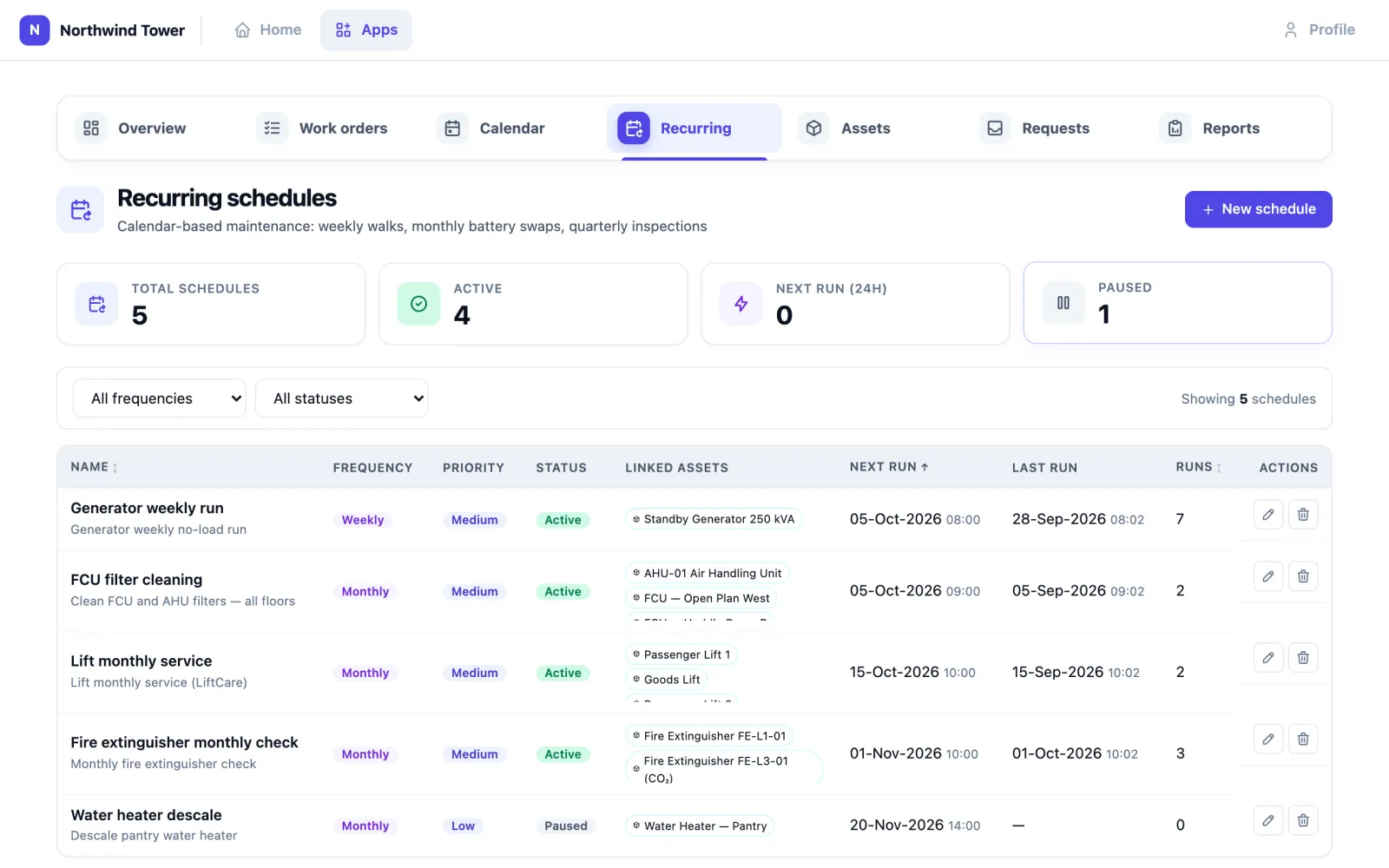This screenshot has height=868, width=1389.
Task: Click the Standby Generator 250 kVA asset chip
Action: (714, 519)
